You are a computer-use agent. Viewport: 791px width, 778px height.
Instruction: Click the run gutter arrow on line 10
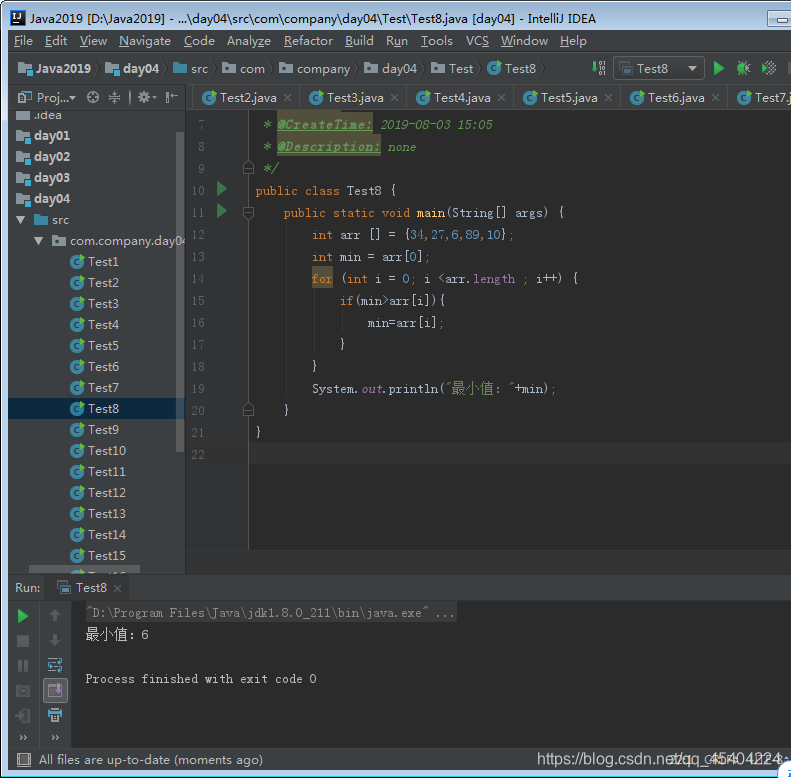pos(221,189)
